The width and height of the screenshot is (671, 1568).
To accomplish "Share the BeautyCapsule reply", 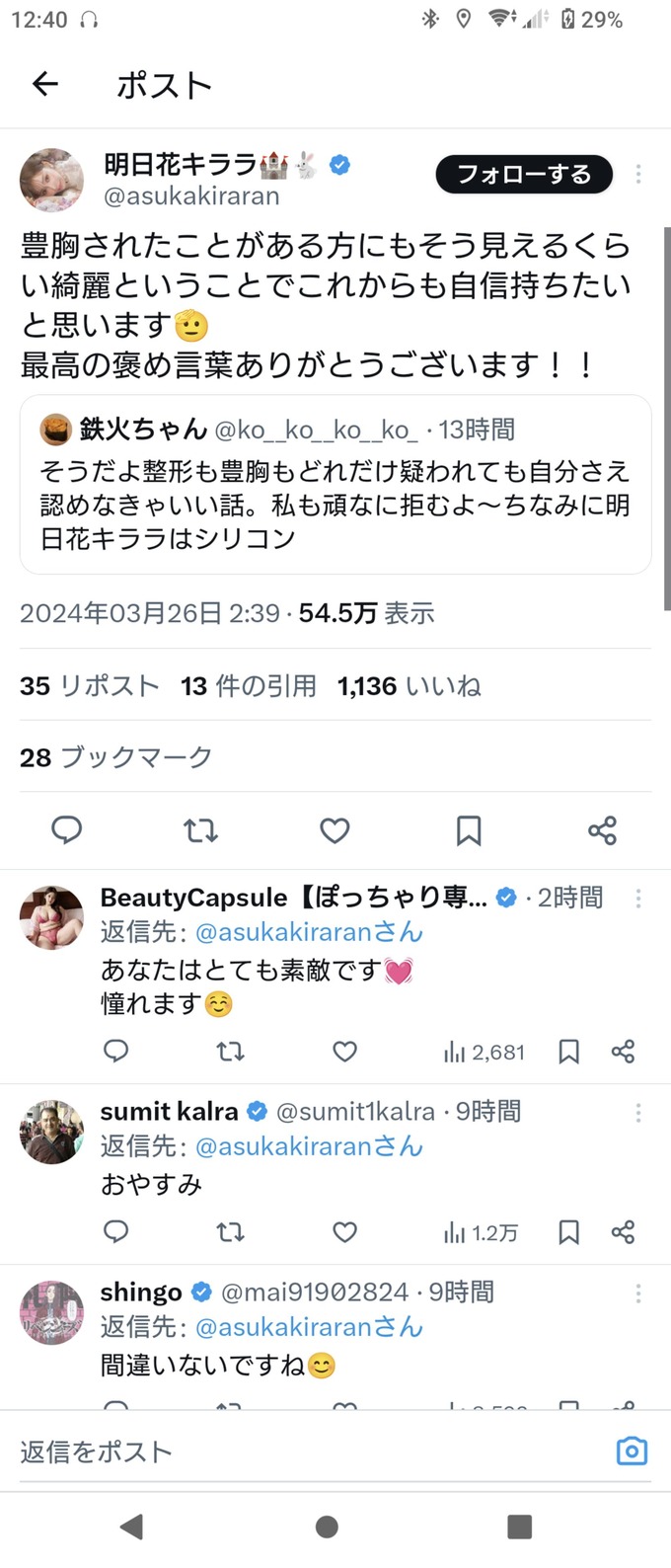I will (623, 1052).
